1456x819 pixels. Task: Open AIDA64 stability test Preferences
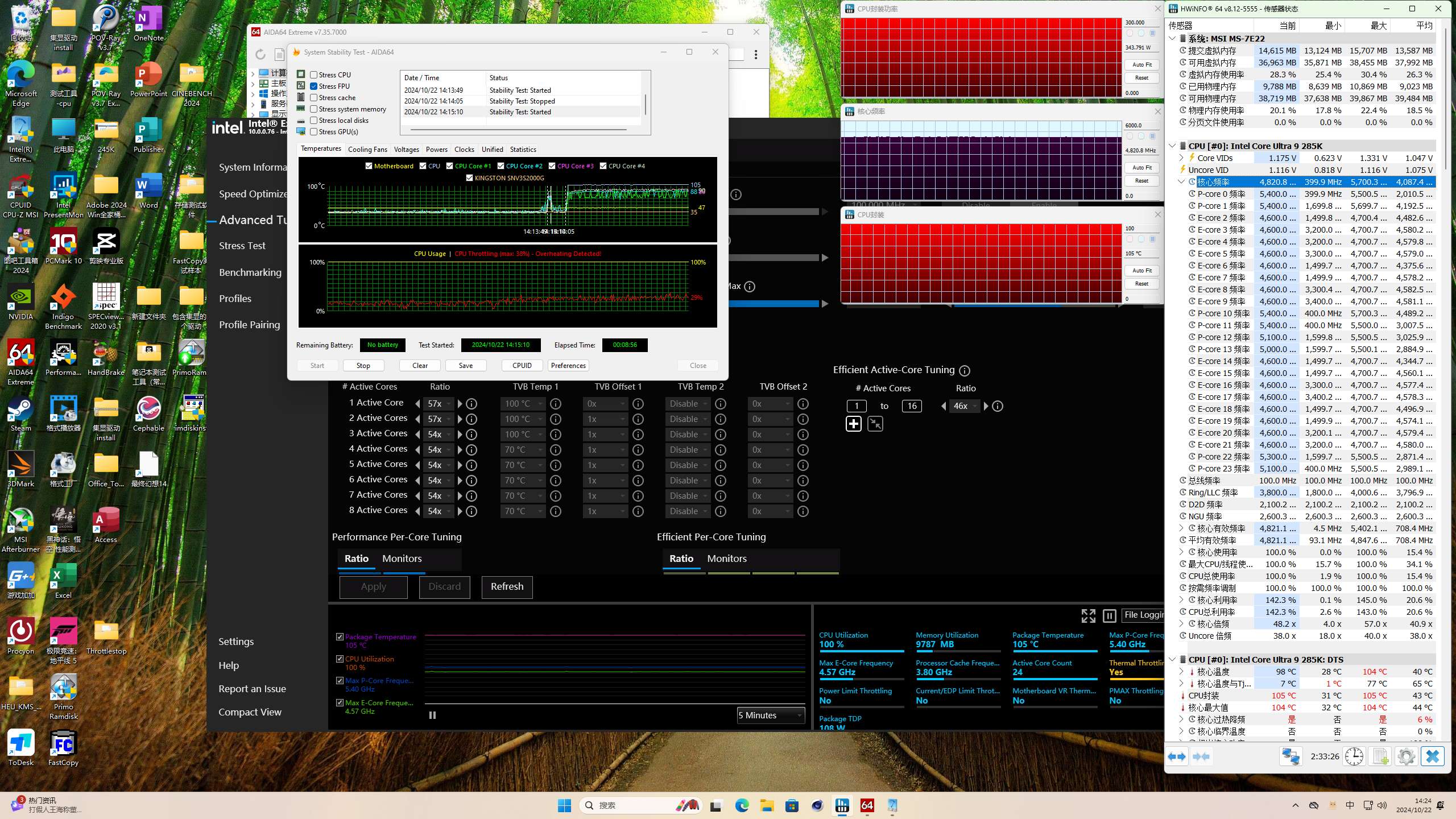click(568, 366)
